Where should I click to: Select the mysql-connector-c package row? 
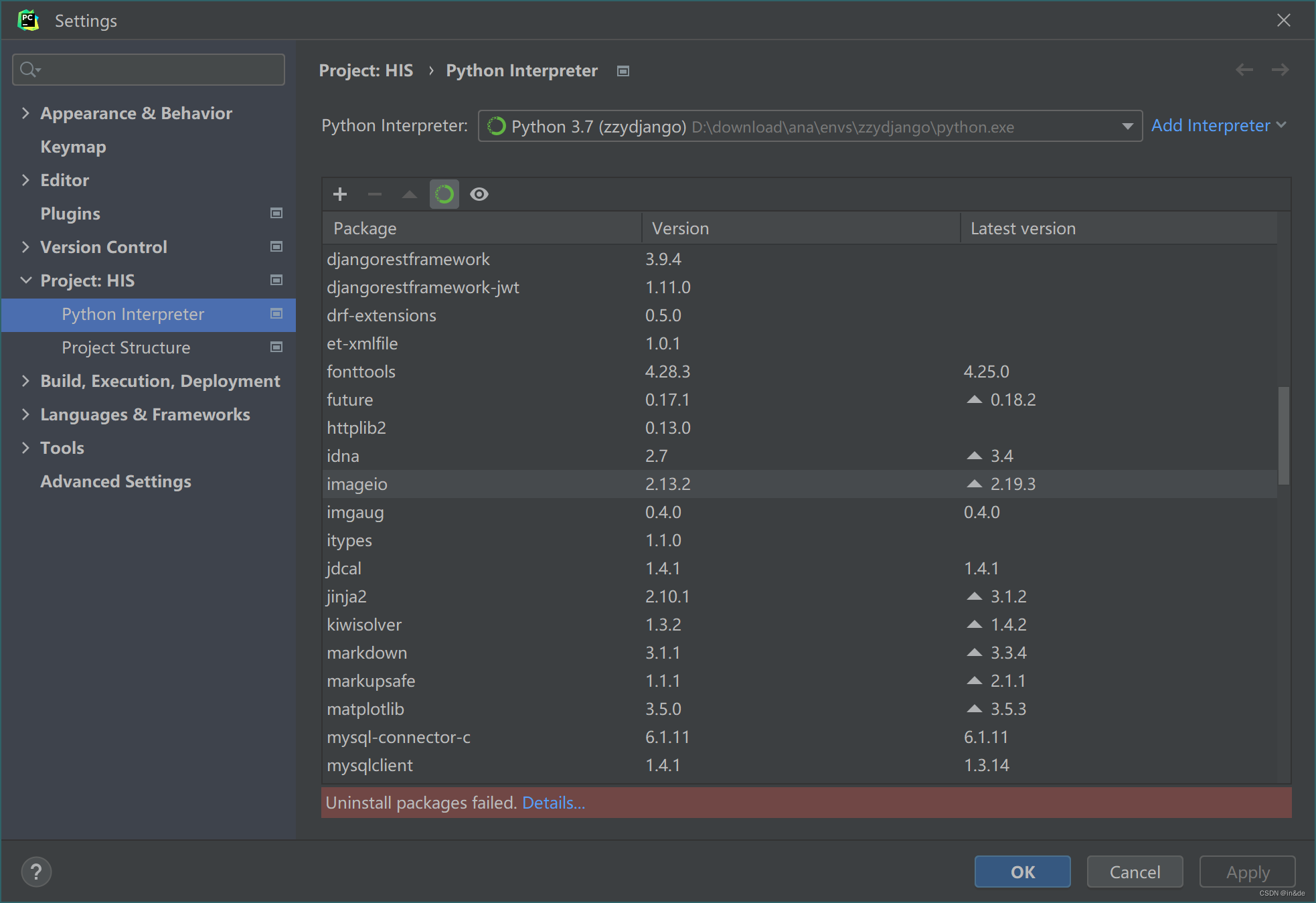click(800, 737)
